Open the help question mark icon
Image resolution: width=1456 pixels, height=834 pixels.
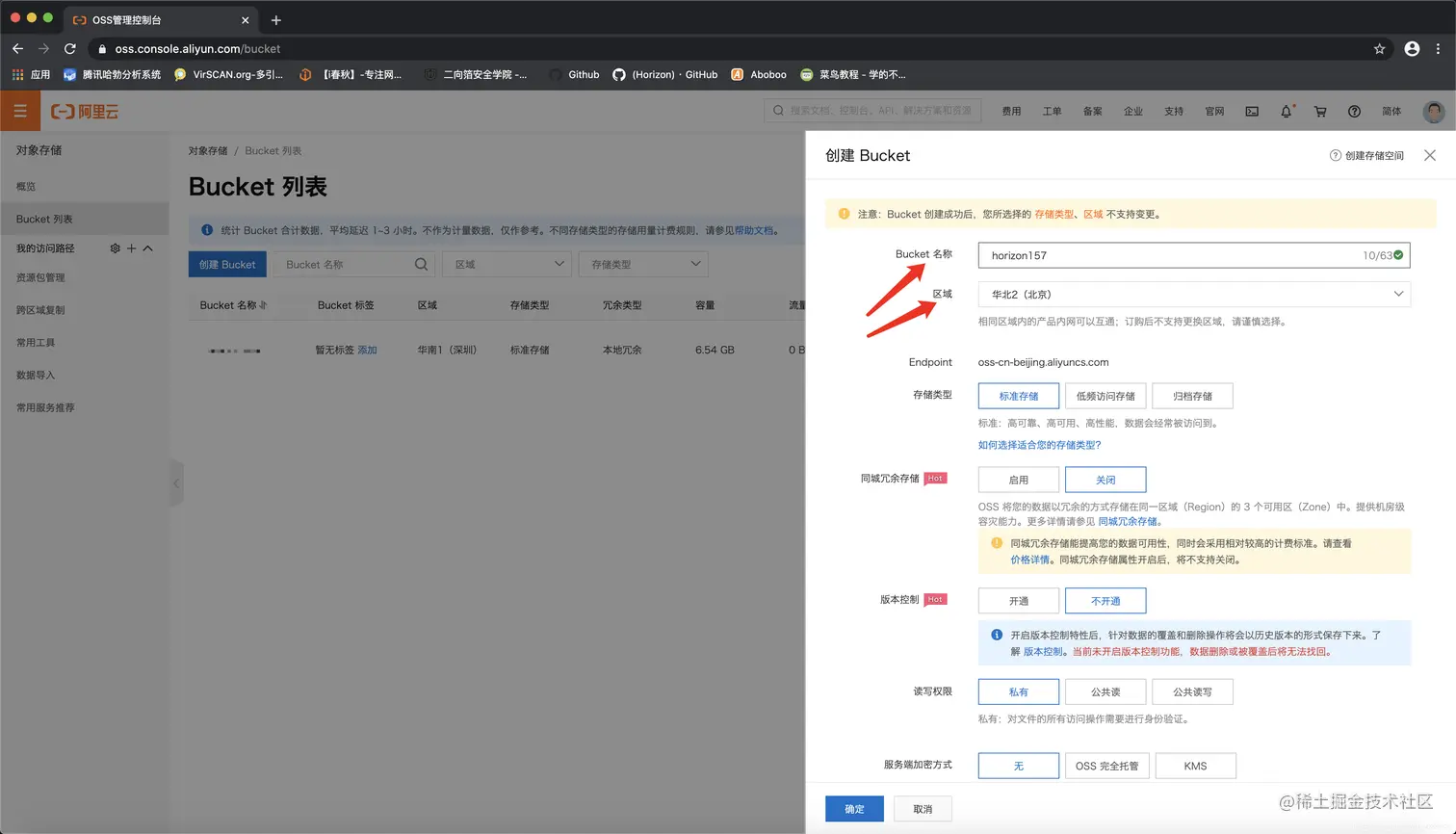(x=1354, y=112)
